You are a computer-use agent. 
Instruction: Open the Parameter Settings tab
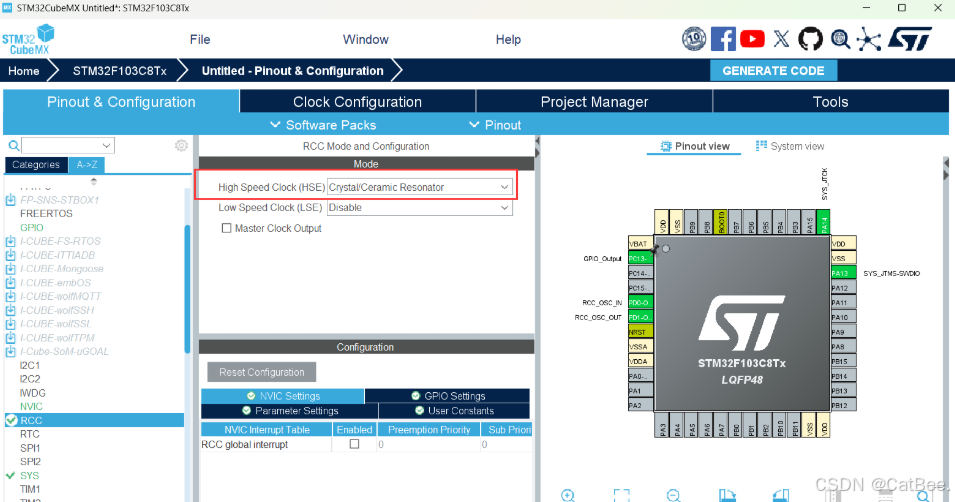[x=289, y=411]
